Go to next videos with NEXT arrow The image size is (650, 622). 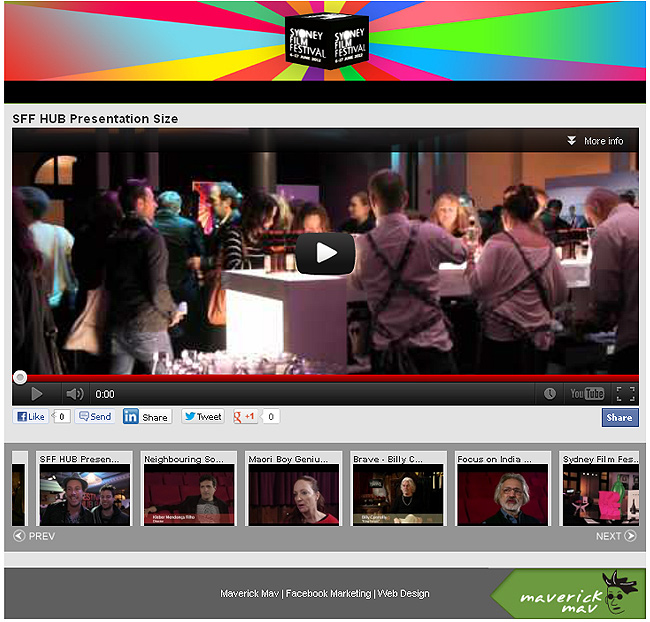click(616, 536)
